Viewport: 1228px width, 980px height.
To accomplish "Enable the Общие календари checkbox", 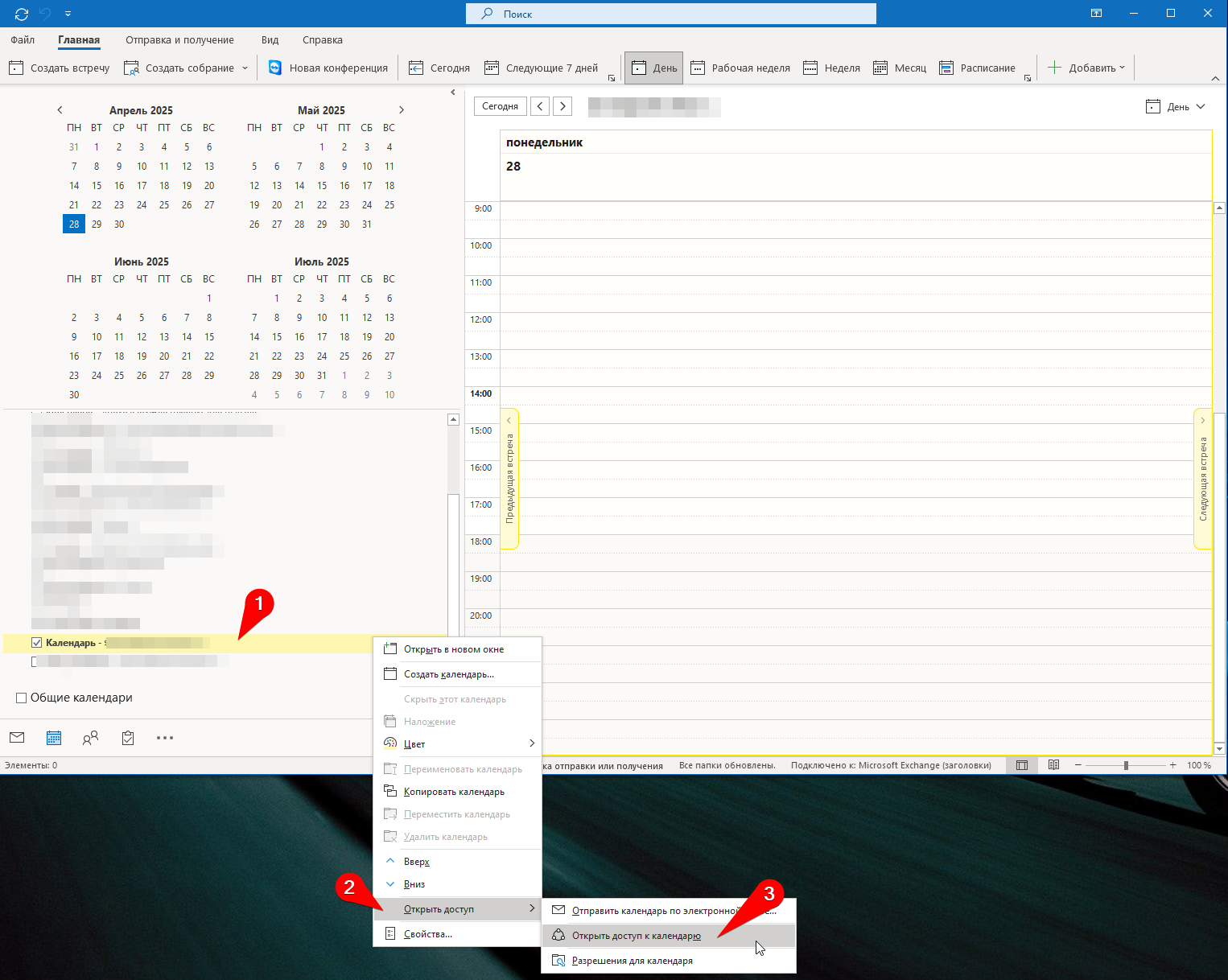I will (x=22, y=698).
